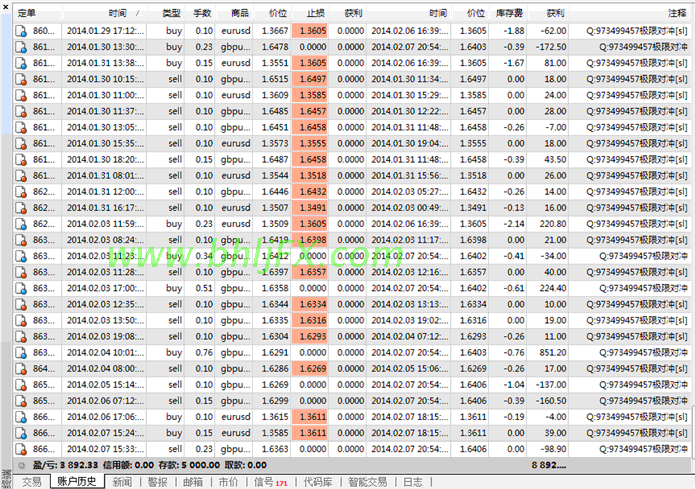696x489 pixels.
Task: Sort by the 定单 column header
Action: [38, 13]
